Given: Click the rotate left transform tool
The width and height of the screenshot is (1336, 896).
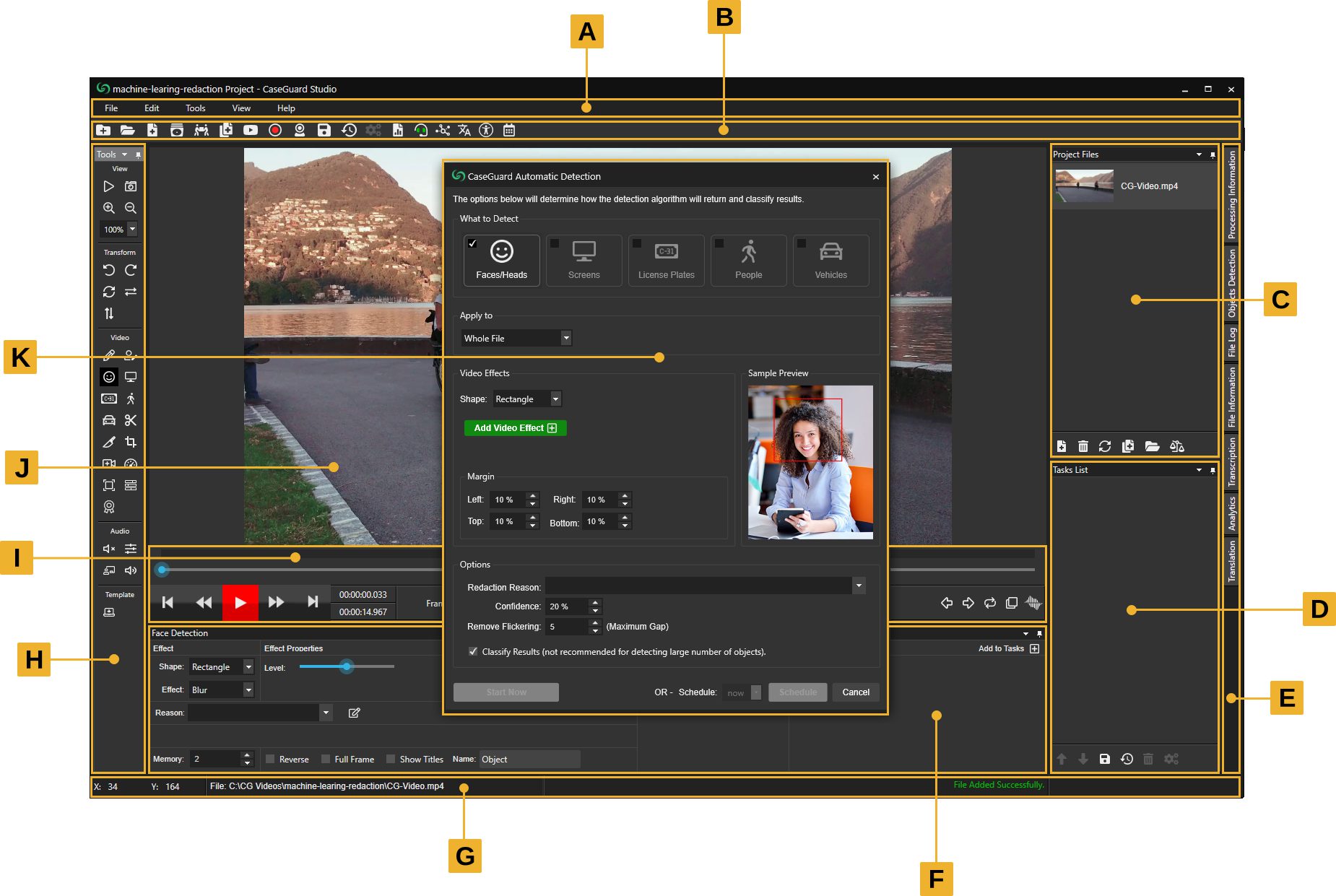Looking at the screenshot, I should pyautogui.click(x=108, y=270).
